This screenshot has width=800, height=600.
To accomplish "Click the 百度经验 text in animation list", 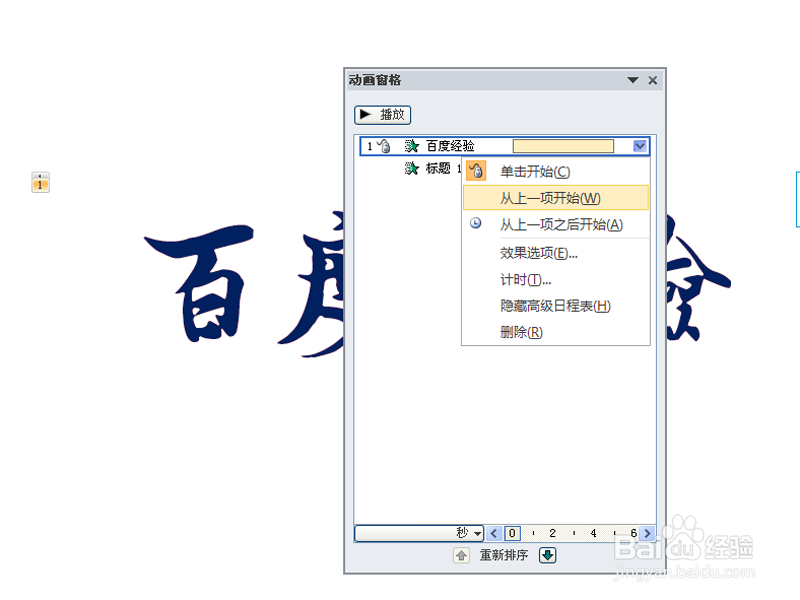I will pos(450,146).
